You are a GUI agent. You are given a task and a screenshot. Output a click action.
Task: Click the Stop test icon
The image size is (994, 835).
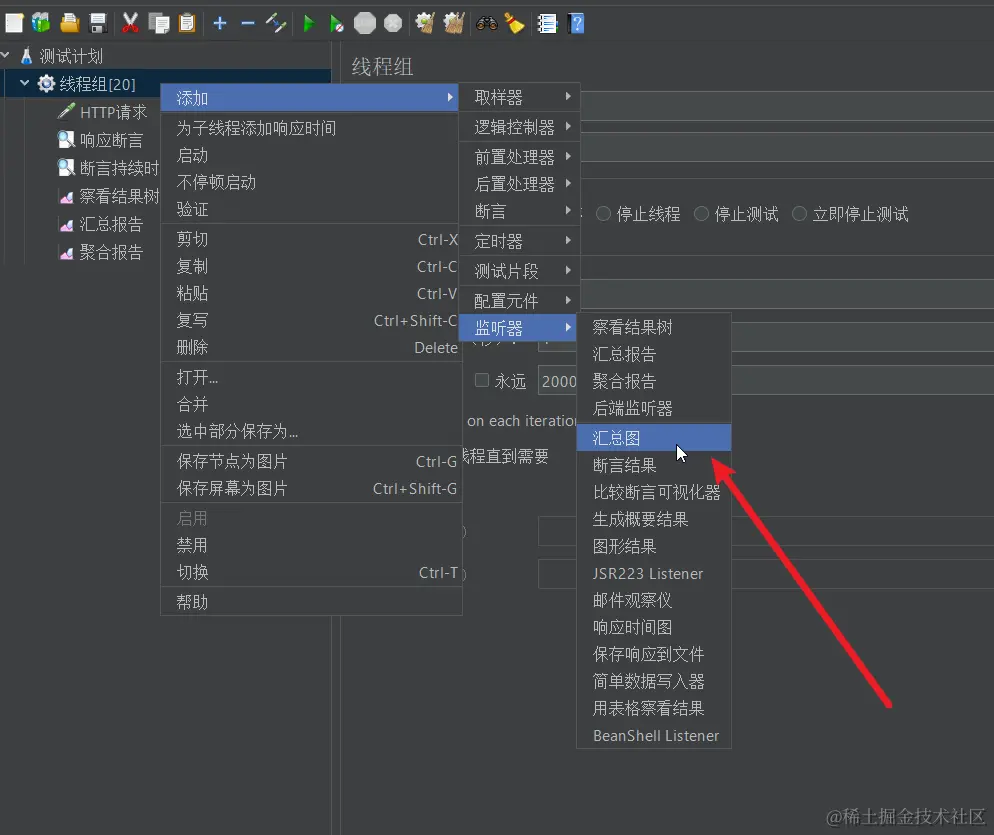[x=365, y=23]
